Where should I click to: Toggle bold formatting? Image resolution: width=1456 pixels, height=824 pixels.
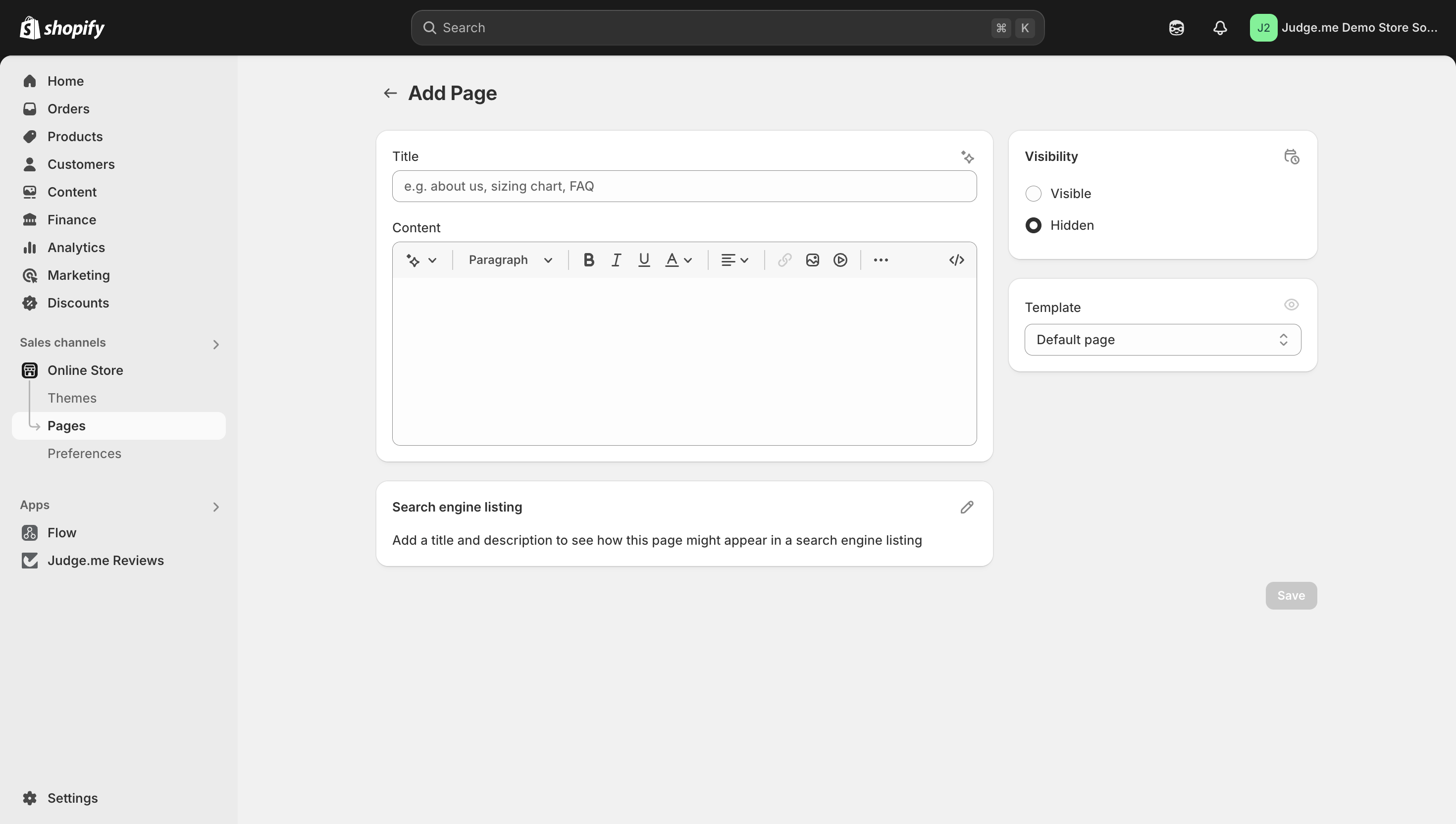pyautogui.click(x=588, y=260)
